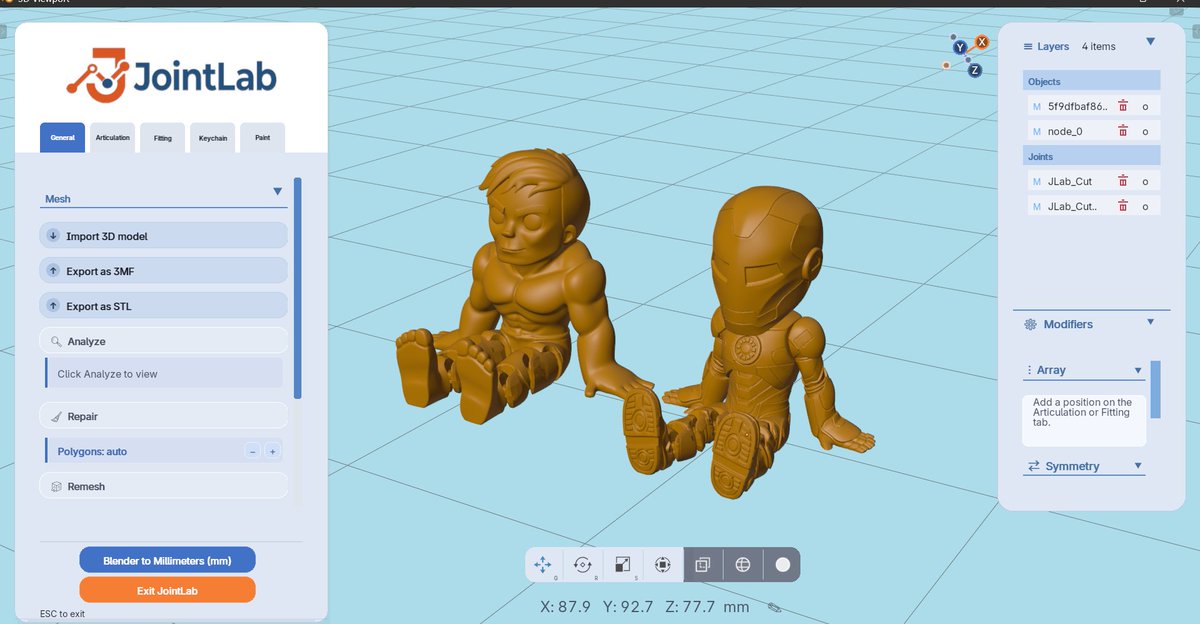Click the Modifiers panel scrollbar
1200x624 pixels.
(x=1156, y=389)
